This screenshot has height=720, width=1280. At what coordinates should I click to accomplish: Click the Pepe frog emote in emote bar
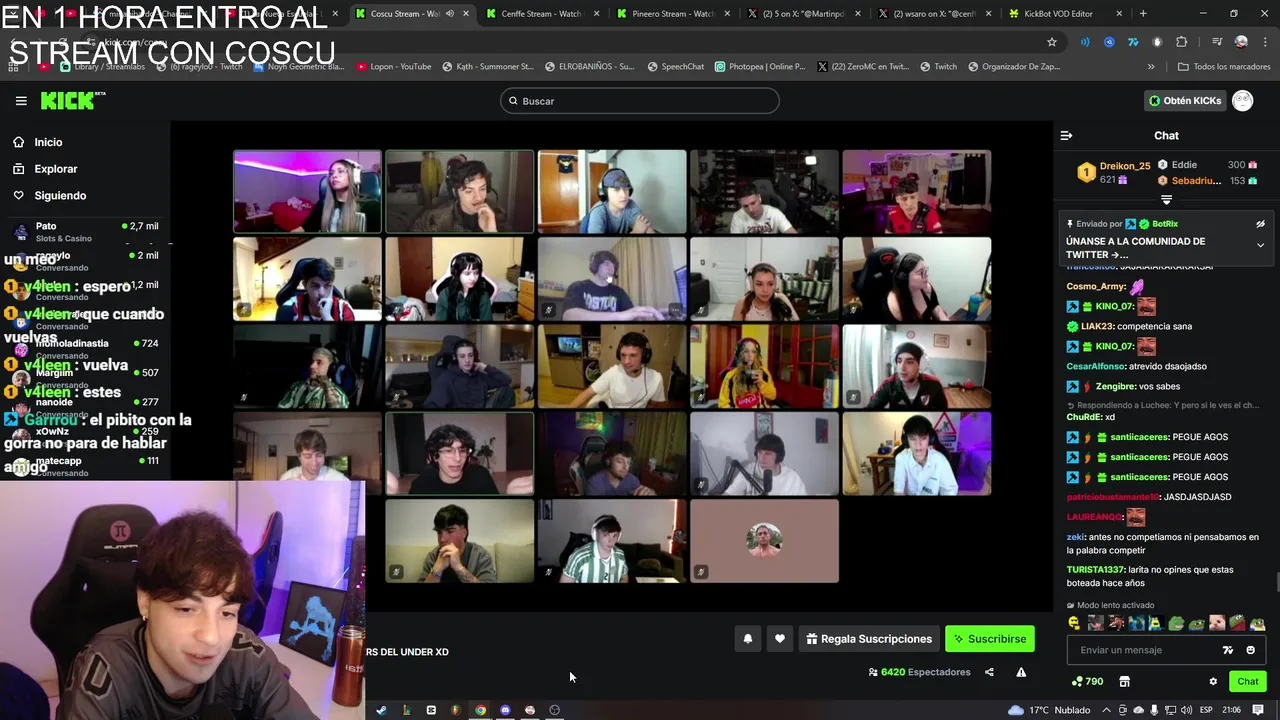1176,623
